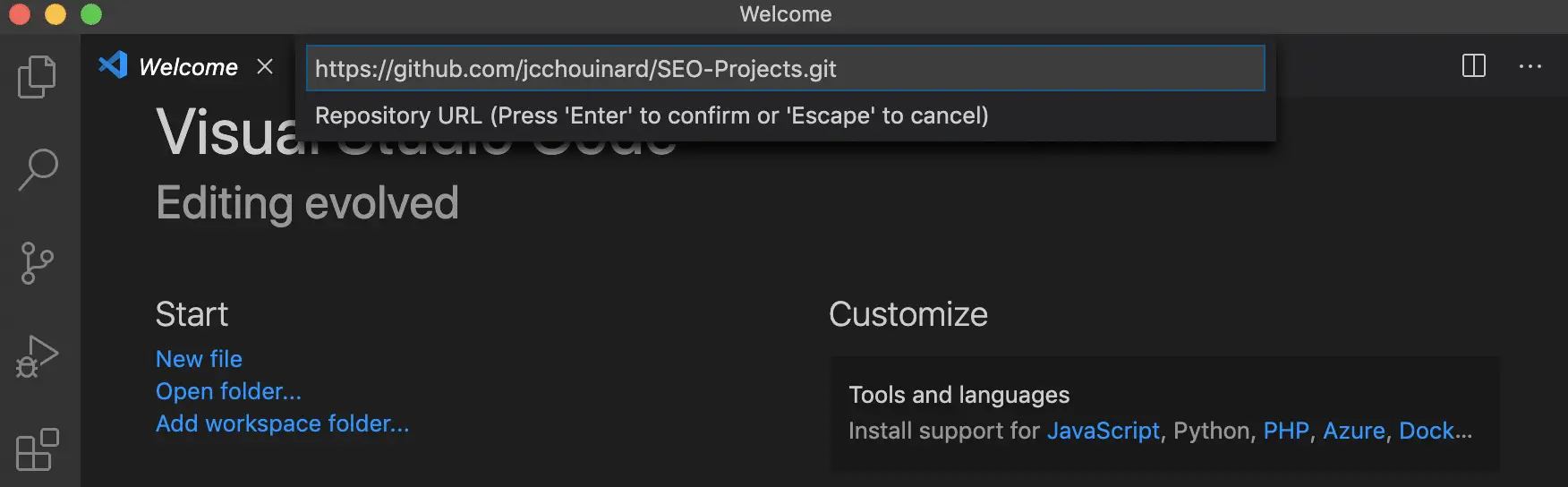Click the PHP language support link
The width and height of the screenshot is (1568, 487).
tap(1286, 431)
